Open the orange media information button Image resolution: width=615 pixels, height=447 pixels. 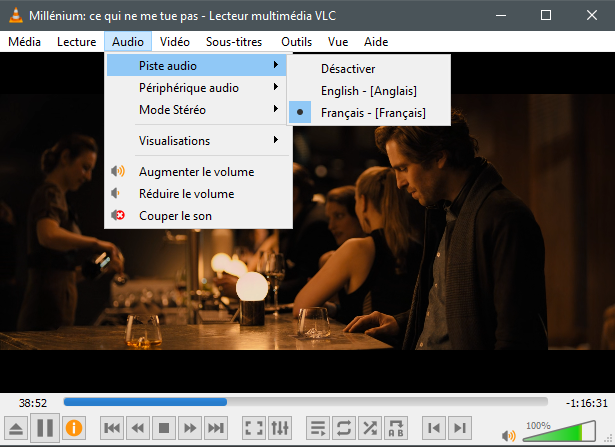[74, 428]
